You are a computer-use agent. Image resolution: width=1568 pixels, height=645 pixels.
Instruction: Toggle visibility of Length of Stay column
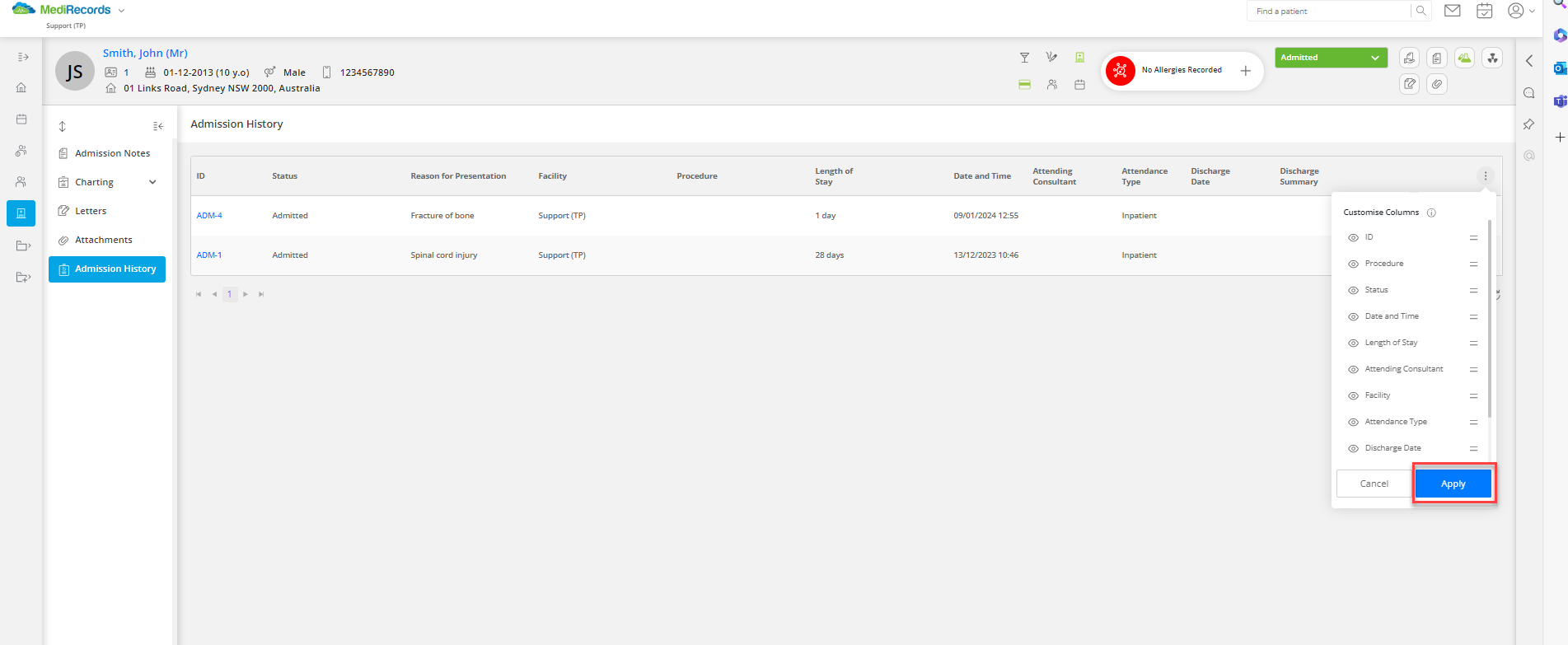(1353, 343)
